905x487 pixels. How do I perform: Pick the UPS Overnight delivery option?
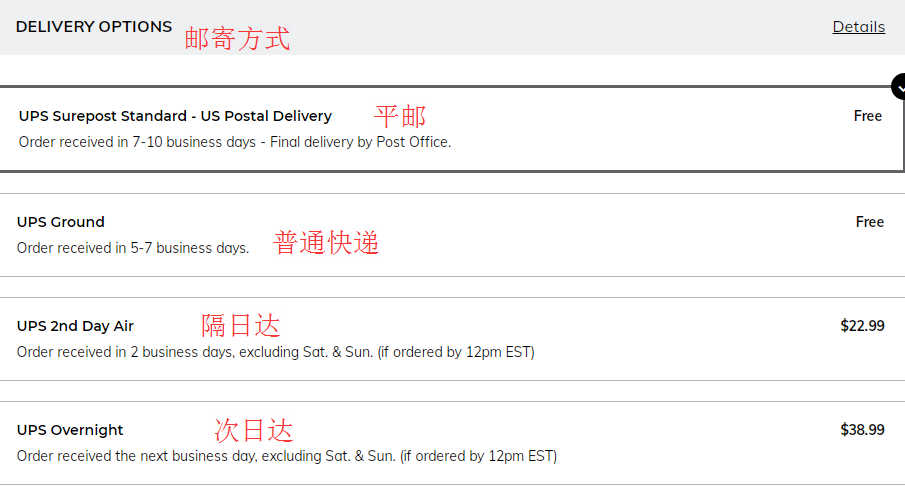70,430
